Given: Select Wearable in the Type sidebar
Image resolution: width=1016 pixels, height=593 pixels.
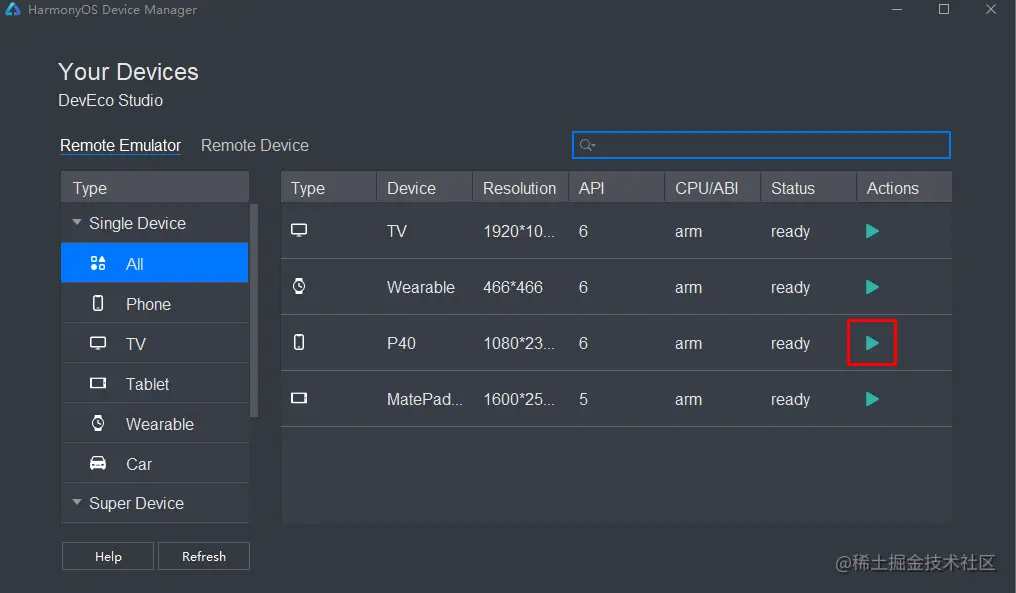Looking at the screenshot, I should [x=159, y=424].
